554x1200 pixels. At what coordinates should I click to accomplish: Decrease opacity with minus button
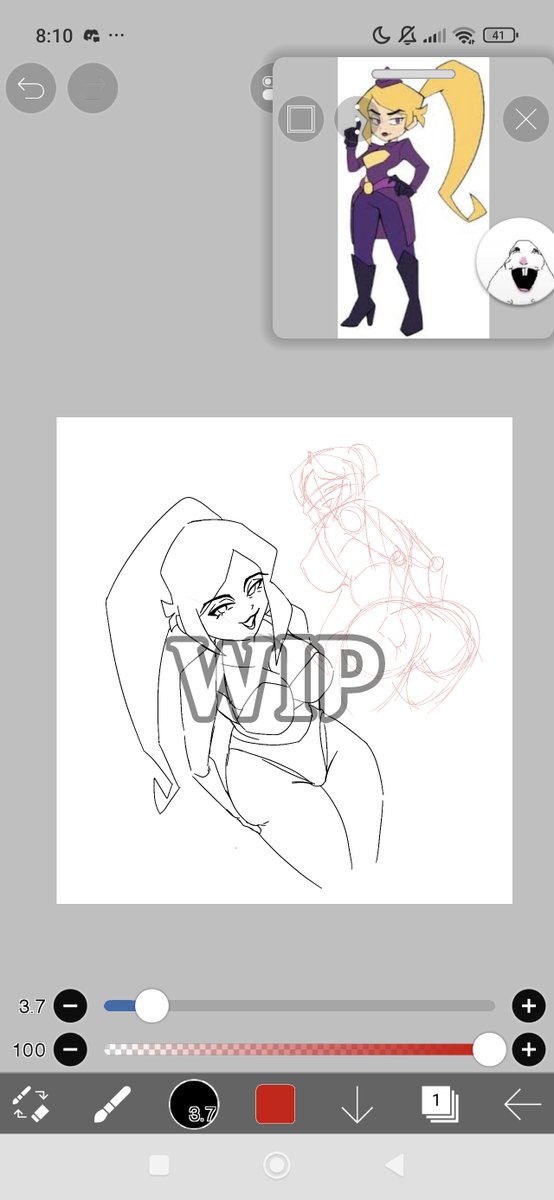pos(70,1050)
